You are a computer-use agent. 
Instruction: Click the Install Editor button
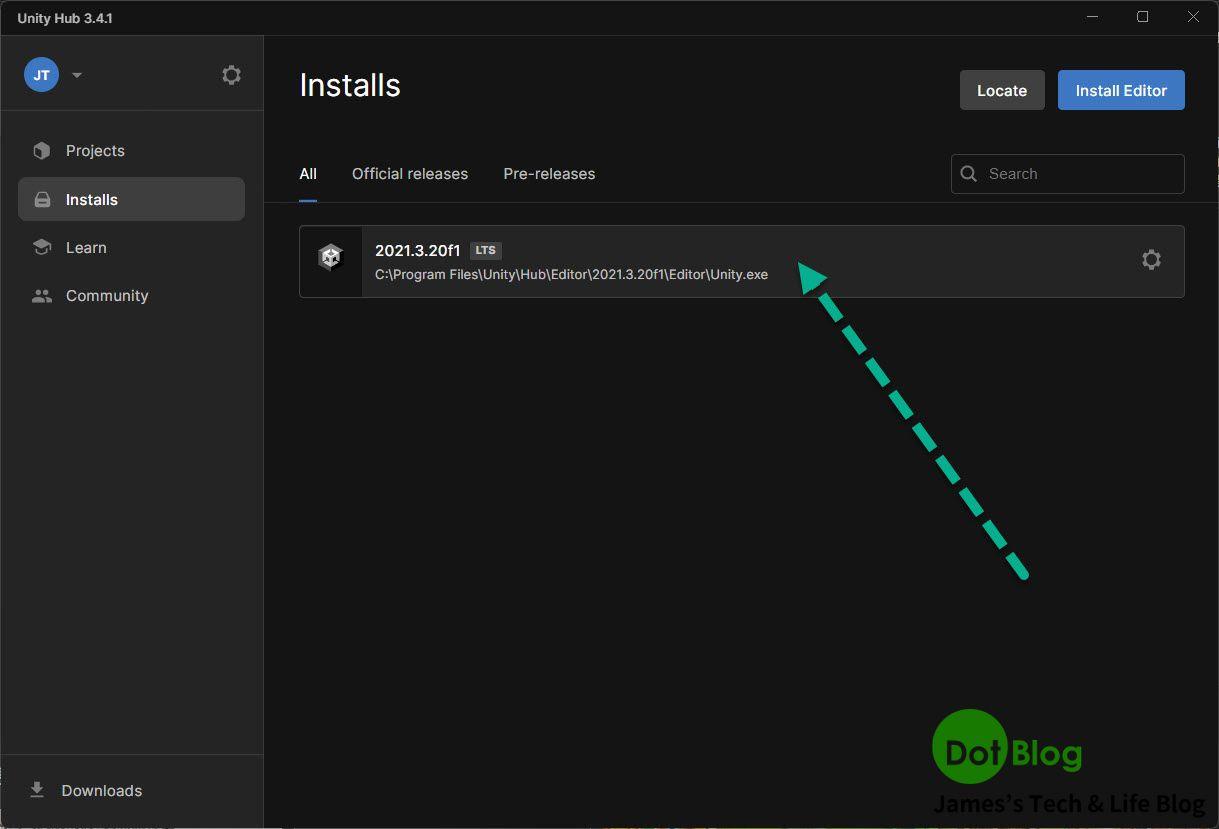tap(1121, 90)
